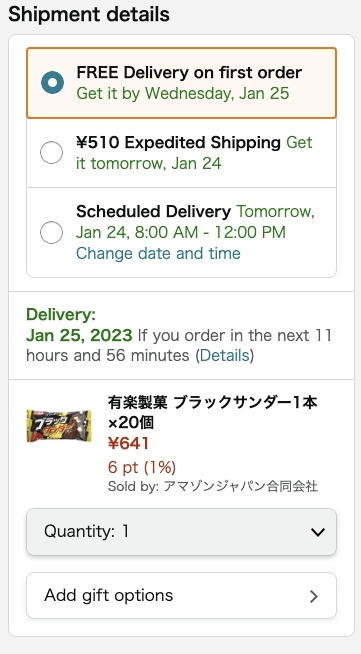Viewport: 361px width, 654px height.
Task: Open the delivery 'Details' link
Action: pyautogui.click(x=225, y=356)
